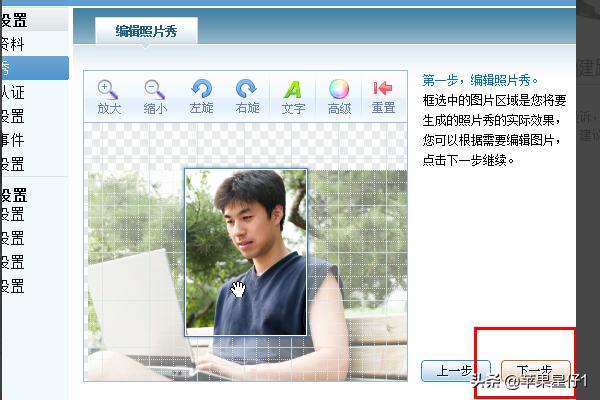600x400 pixels.
Task: Switch to the 编辑照片秀 tab
Action: tap(146, 31)
